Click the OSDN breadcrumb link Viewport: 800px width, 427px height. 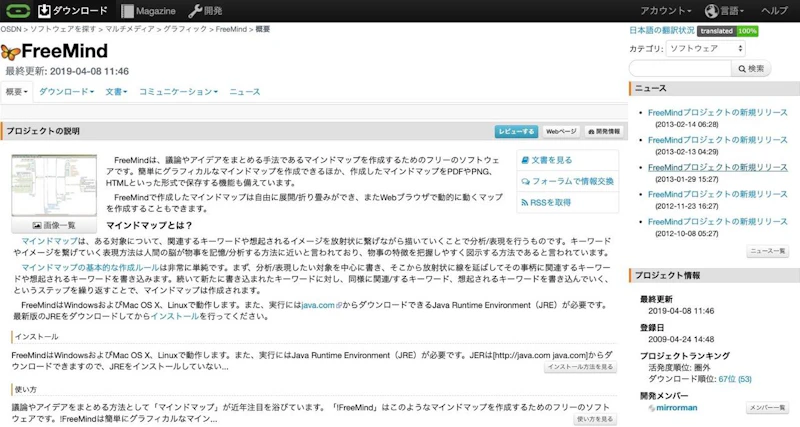11,29
